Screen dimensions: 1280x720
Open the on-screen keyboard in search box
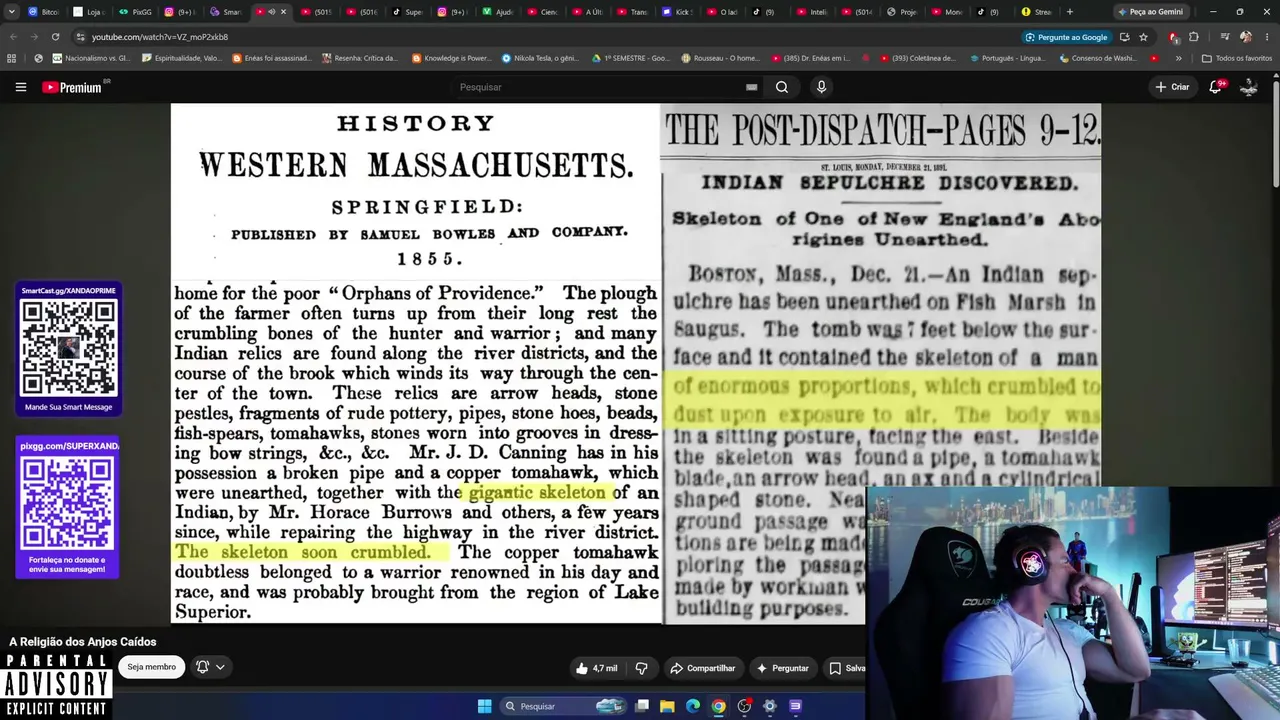point(751,87)
